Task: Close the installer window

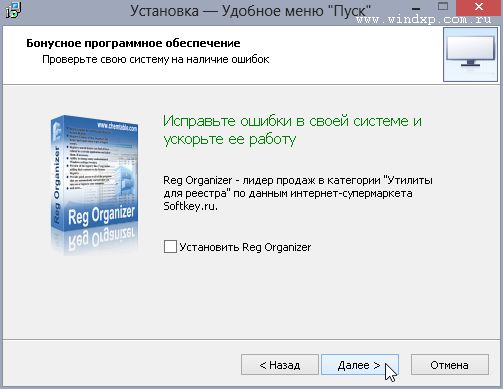Action: [x=479, y=7]
